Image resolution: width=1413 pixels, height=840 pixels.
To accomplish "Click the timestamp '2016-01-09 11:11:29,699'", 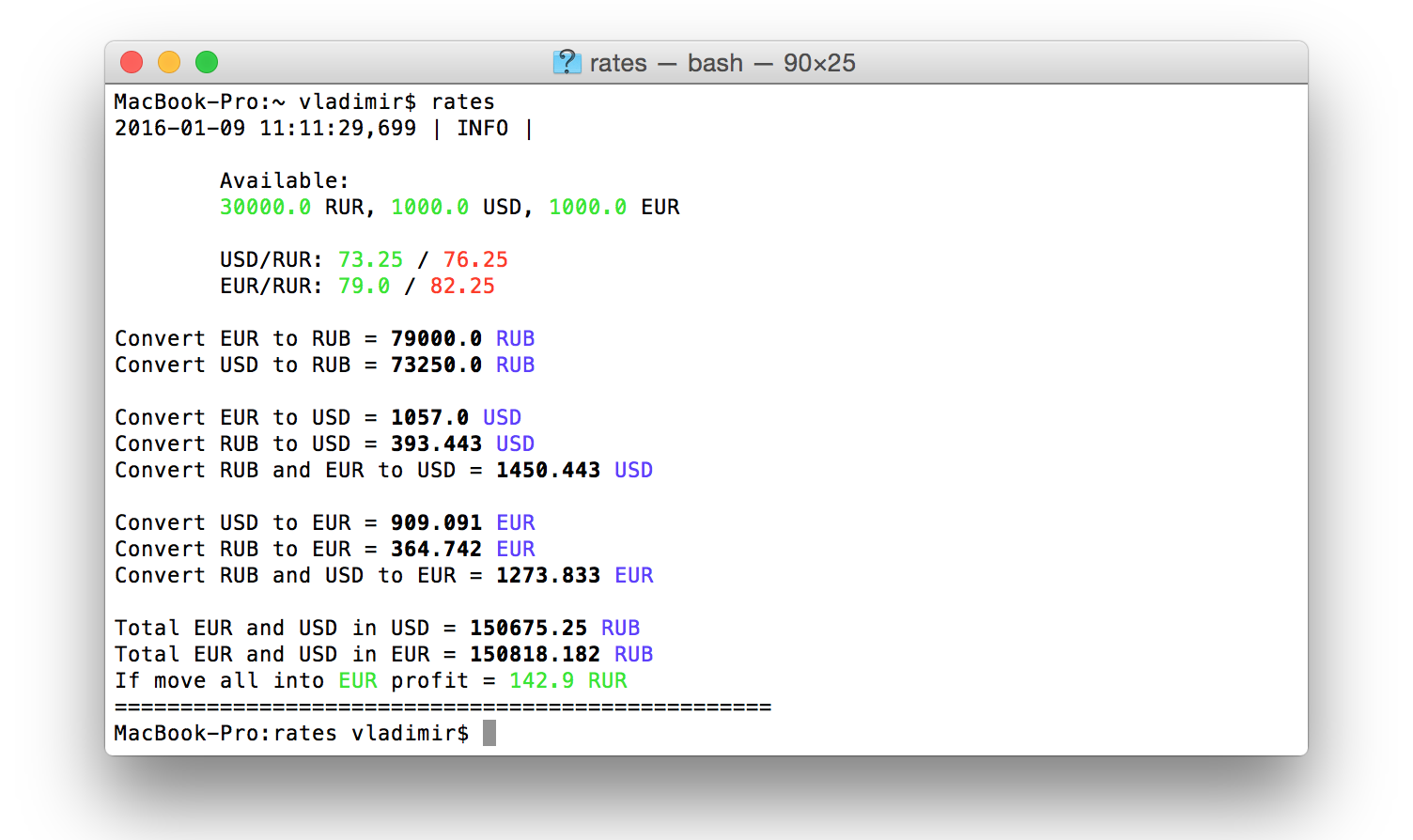I will [265, 128].
